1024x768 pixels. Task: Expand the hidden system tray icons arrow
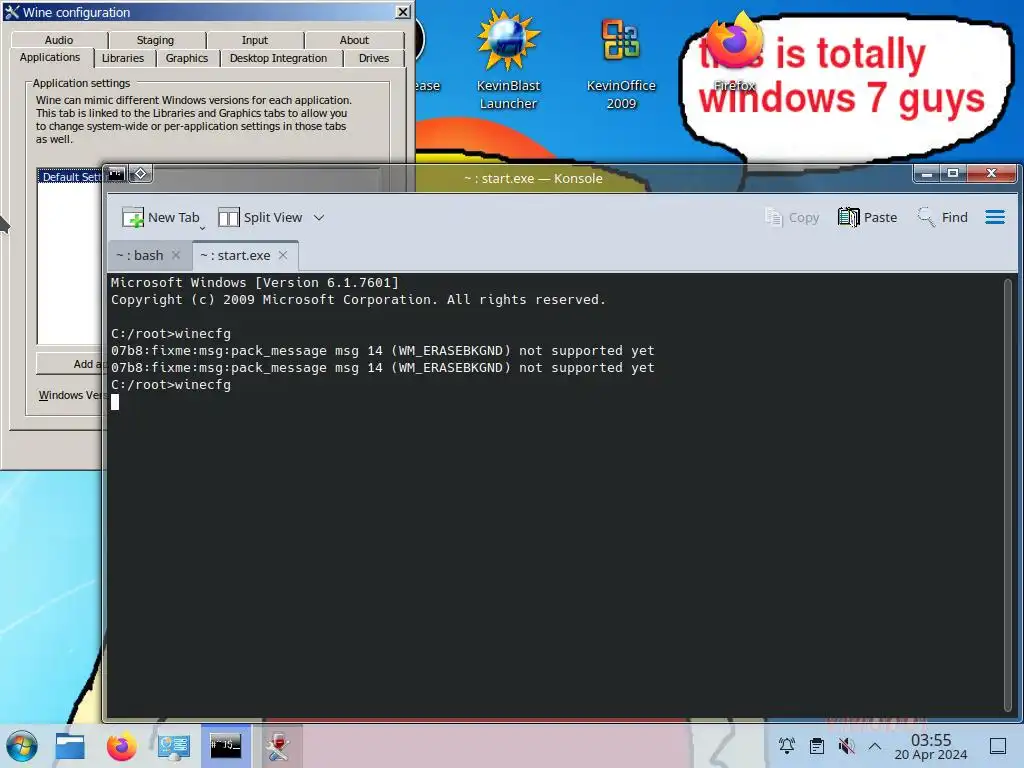pos(875,746)
